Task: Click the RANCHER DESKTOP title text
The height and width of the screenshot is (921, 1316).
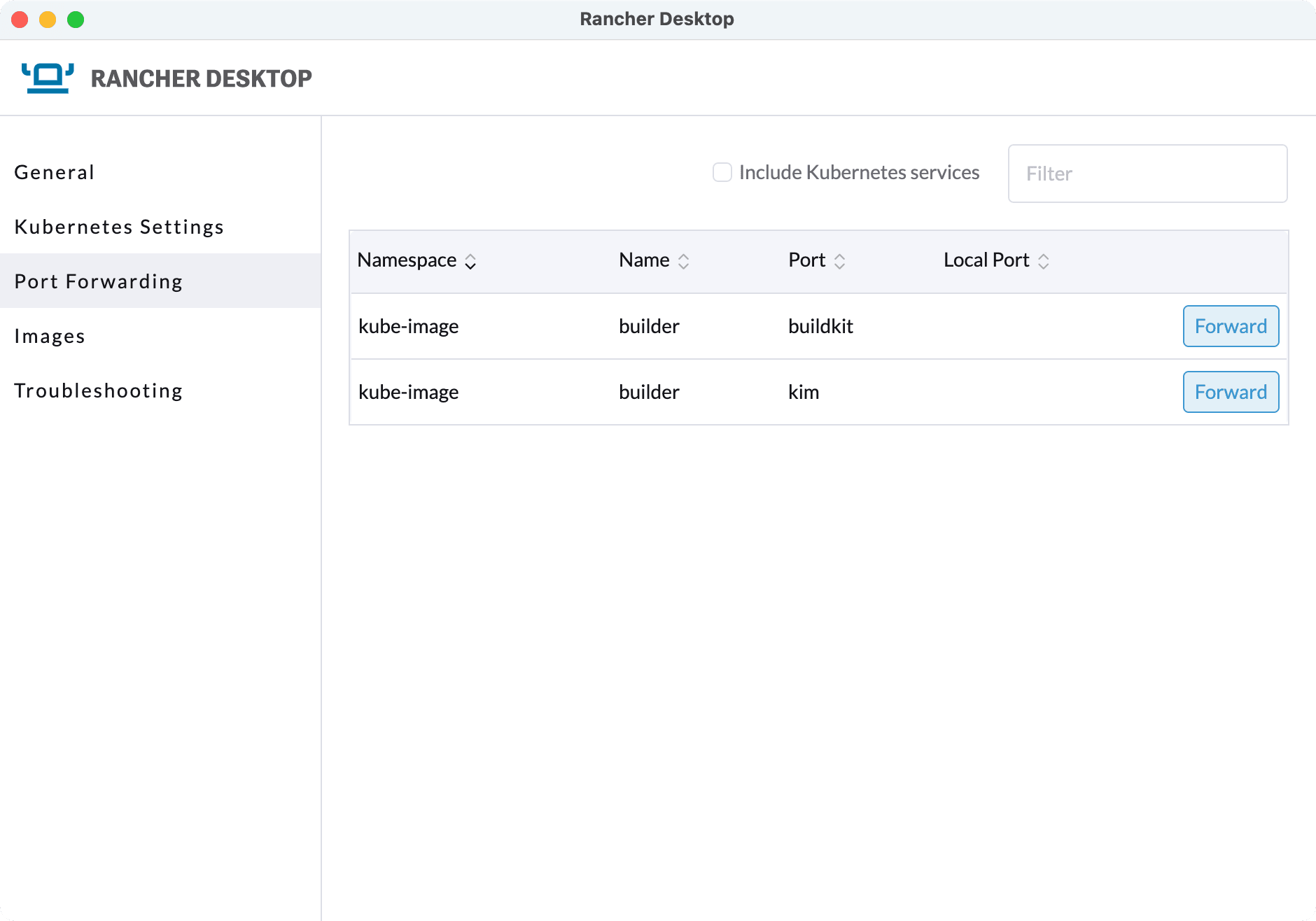Action: [x=202, y=78]
